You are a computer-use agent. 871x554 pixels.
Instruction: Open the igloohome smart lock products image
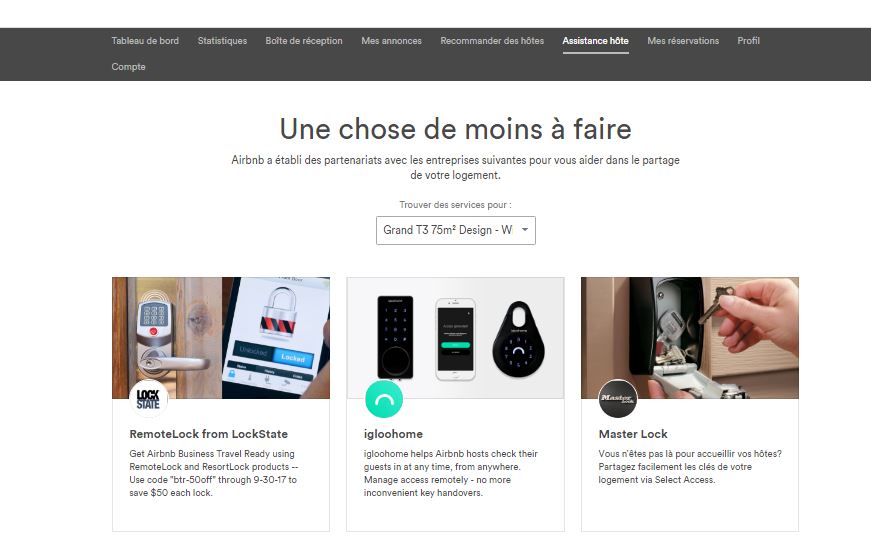455,338
